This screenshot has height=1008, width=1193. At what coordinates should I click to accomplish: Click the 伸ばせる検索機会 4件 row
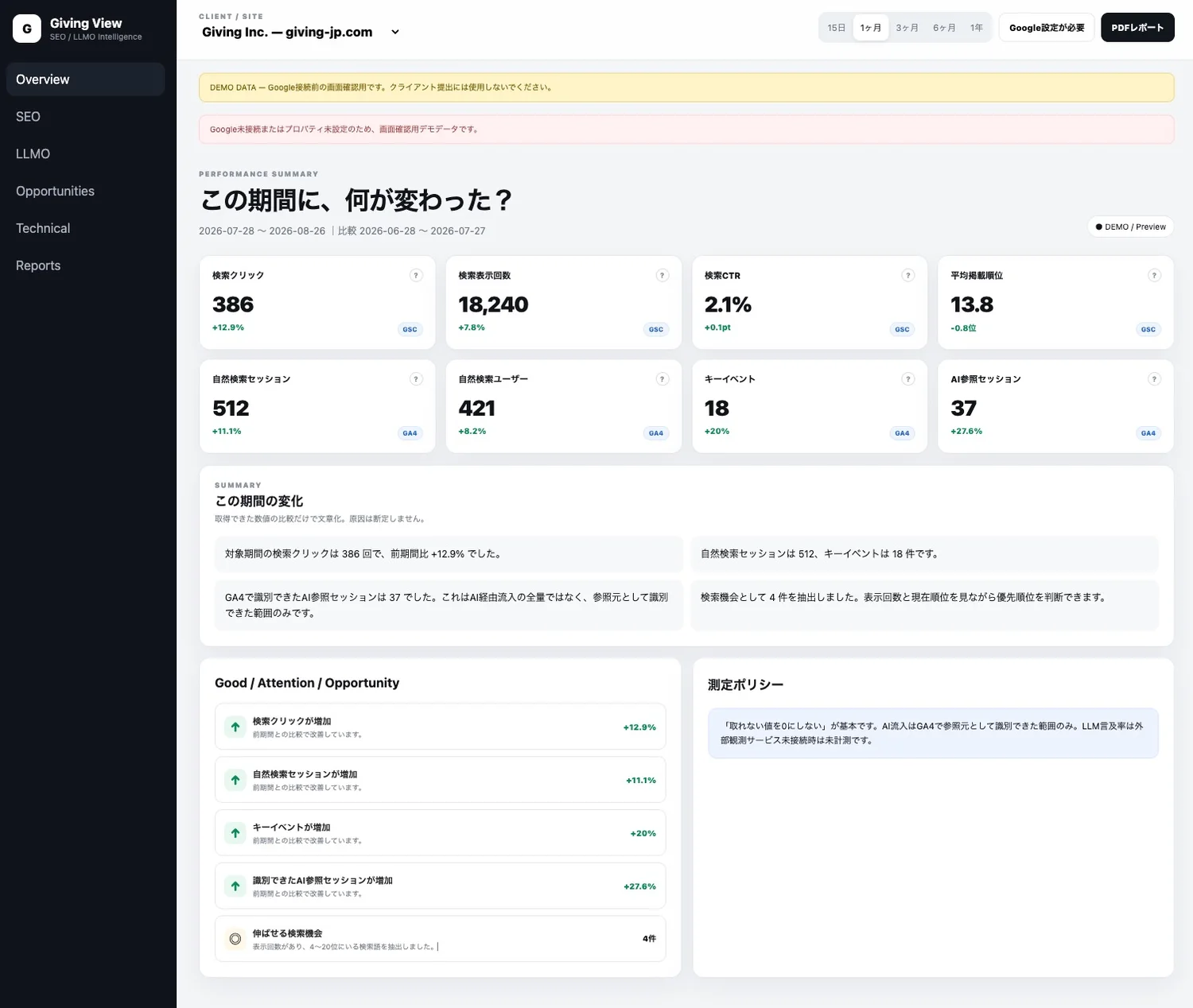440,939
